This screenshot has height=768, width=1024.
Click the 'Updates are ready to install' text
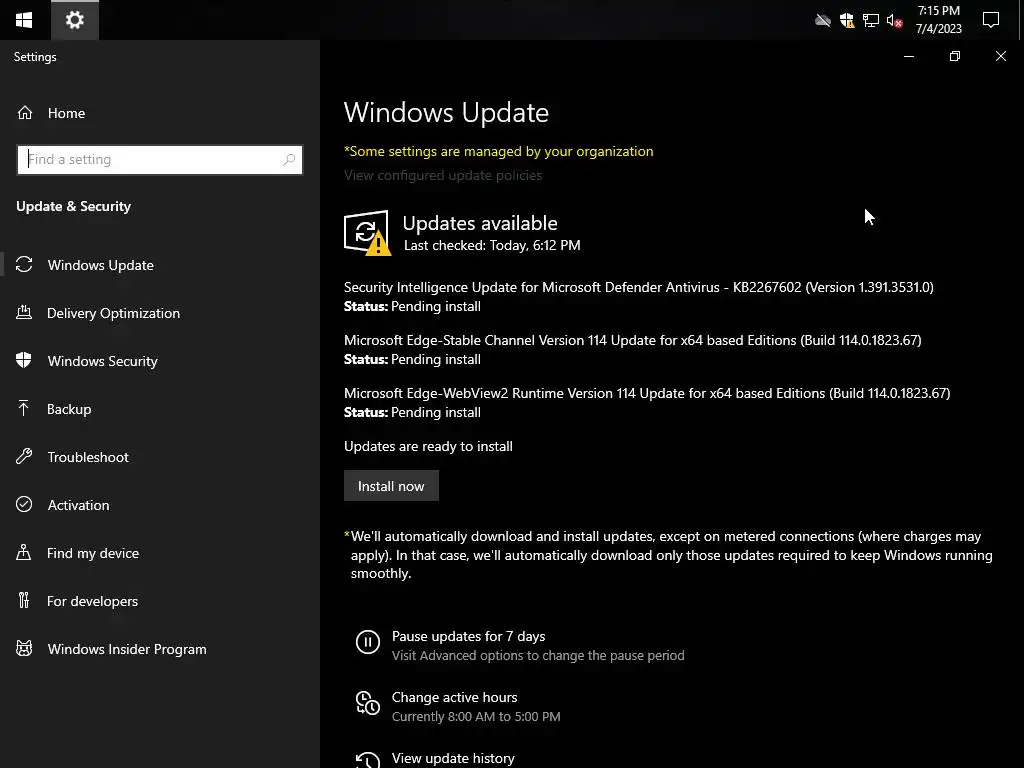pyautogui.click(x=428, y=447)
